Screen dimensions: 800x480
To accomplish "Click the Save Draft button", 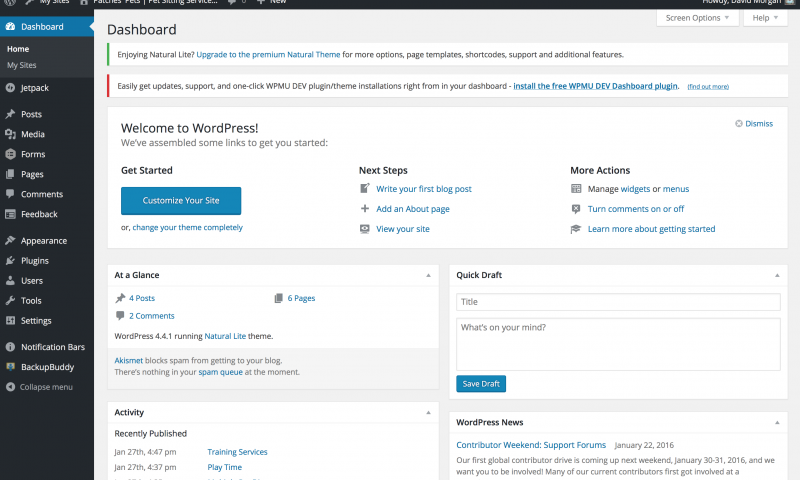I will coord(481,384).
